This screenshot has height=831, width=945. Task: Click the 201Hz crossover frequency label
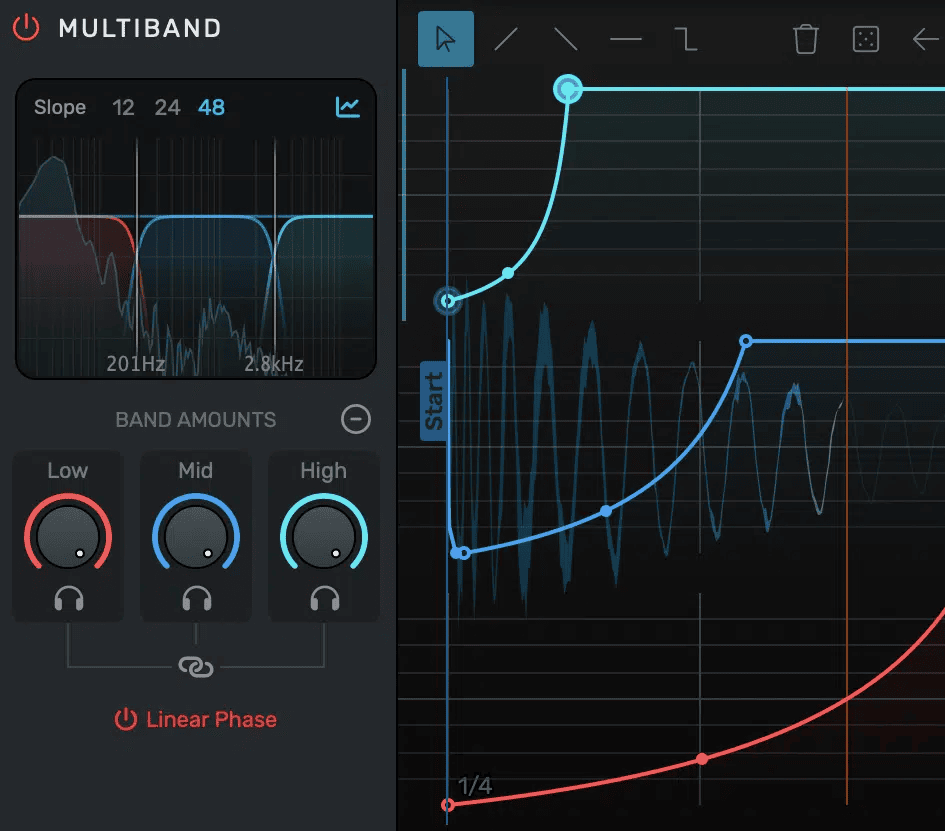[136, 364]
